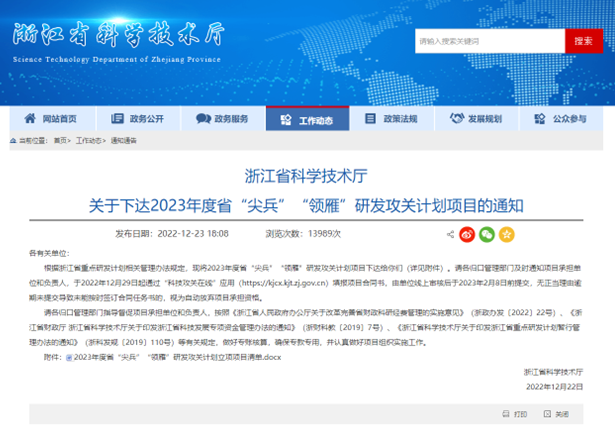Go to 首页 in breadcrumb
The image size is (615, 432).
coord(60,140)
